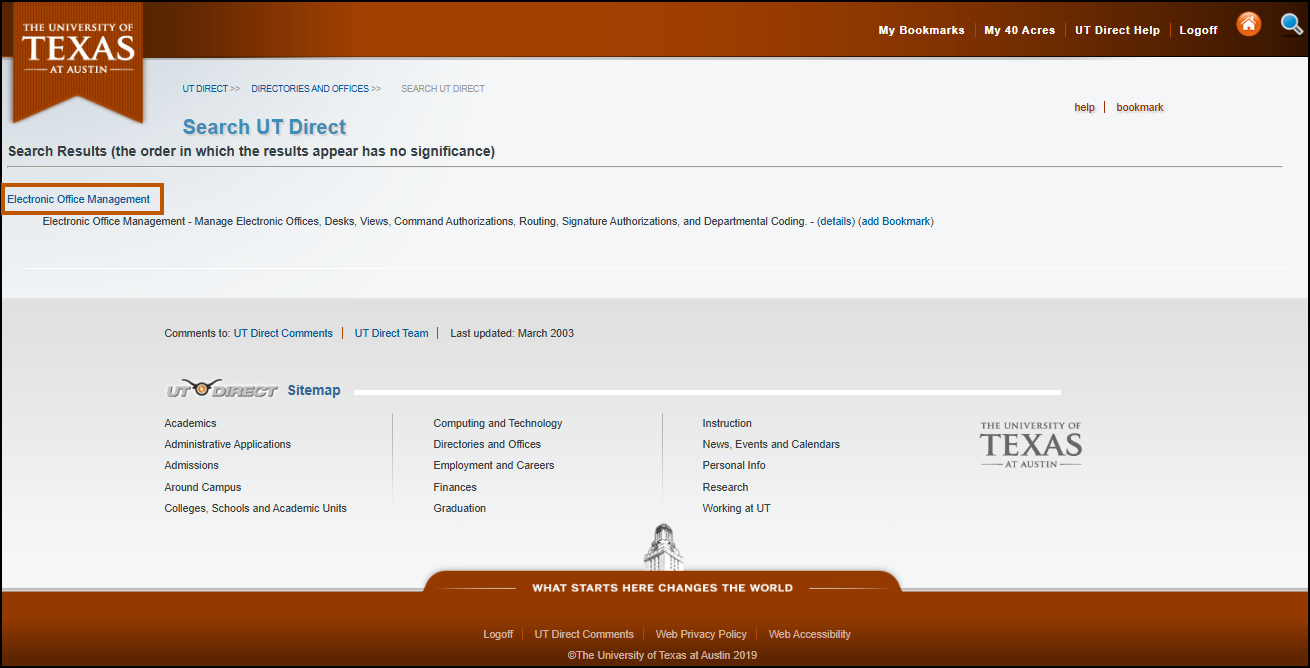Screen dimensions: 1310x668
Task: Open Employment and Careers in the sitemap
Action: (494, 465)
